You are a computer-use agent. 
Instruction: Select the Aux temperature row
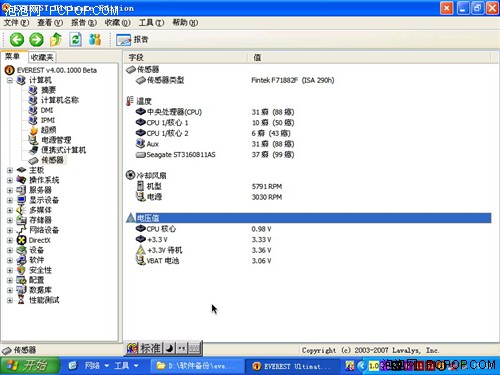point(308,144)
